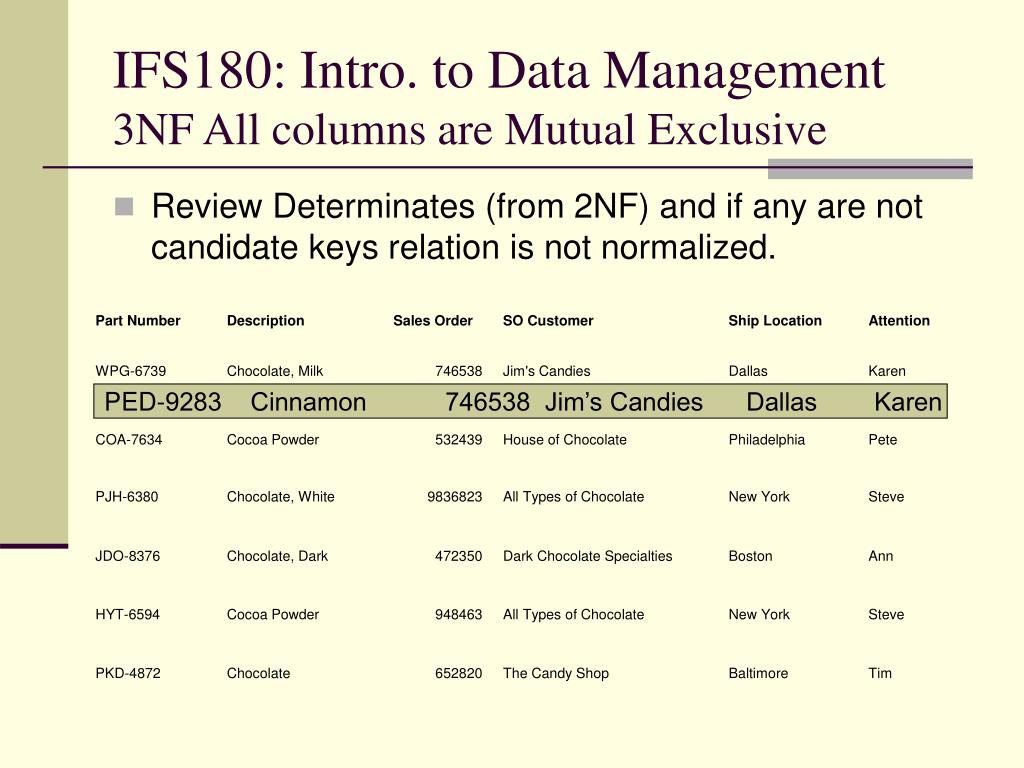The height and width of the screenshot is (768, 1024).
Task: Click the Dark Chocolate Specialties cell
Action: coord(587,556)
